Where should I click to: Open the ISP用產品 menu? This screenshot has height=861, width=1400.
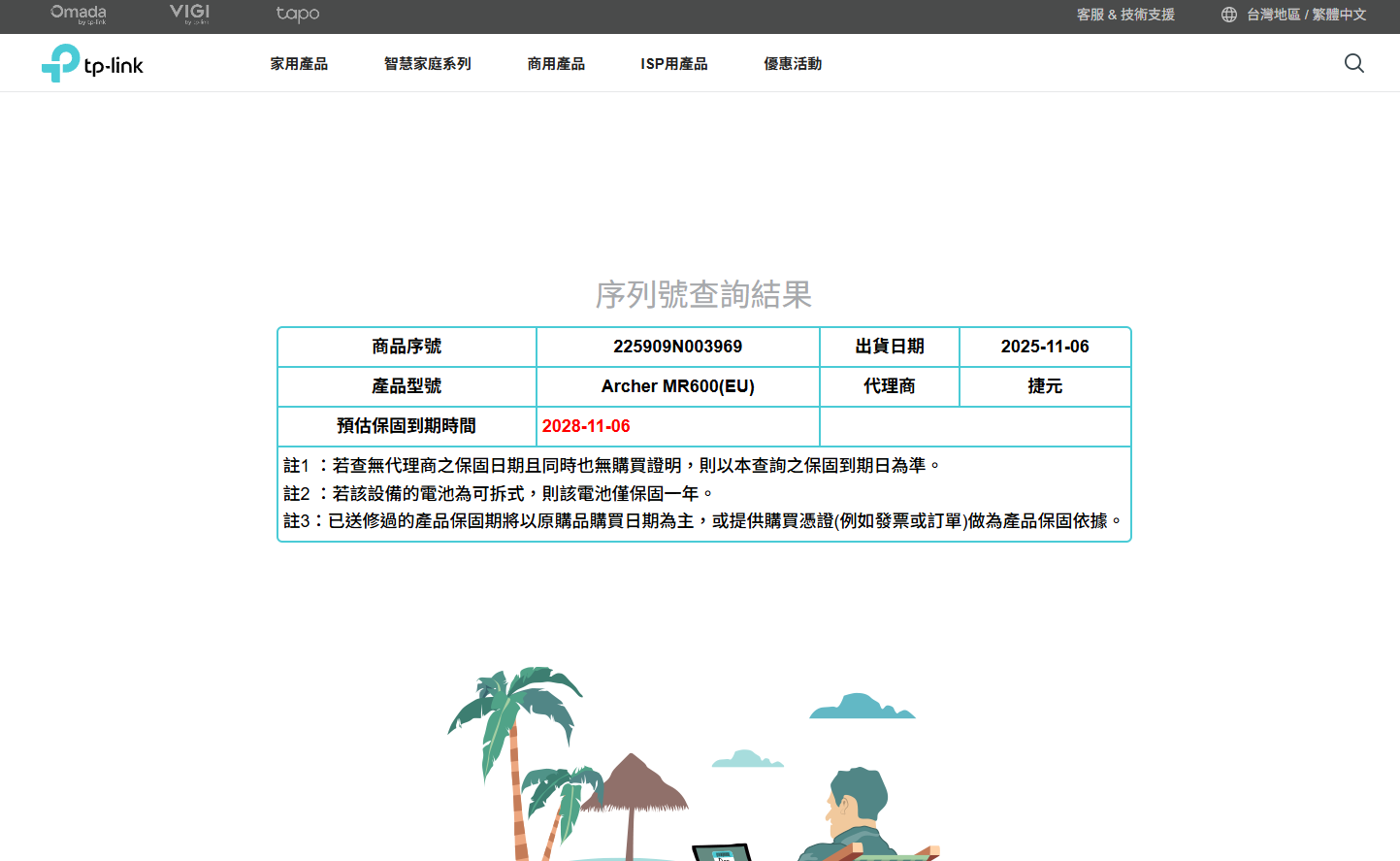674,63
